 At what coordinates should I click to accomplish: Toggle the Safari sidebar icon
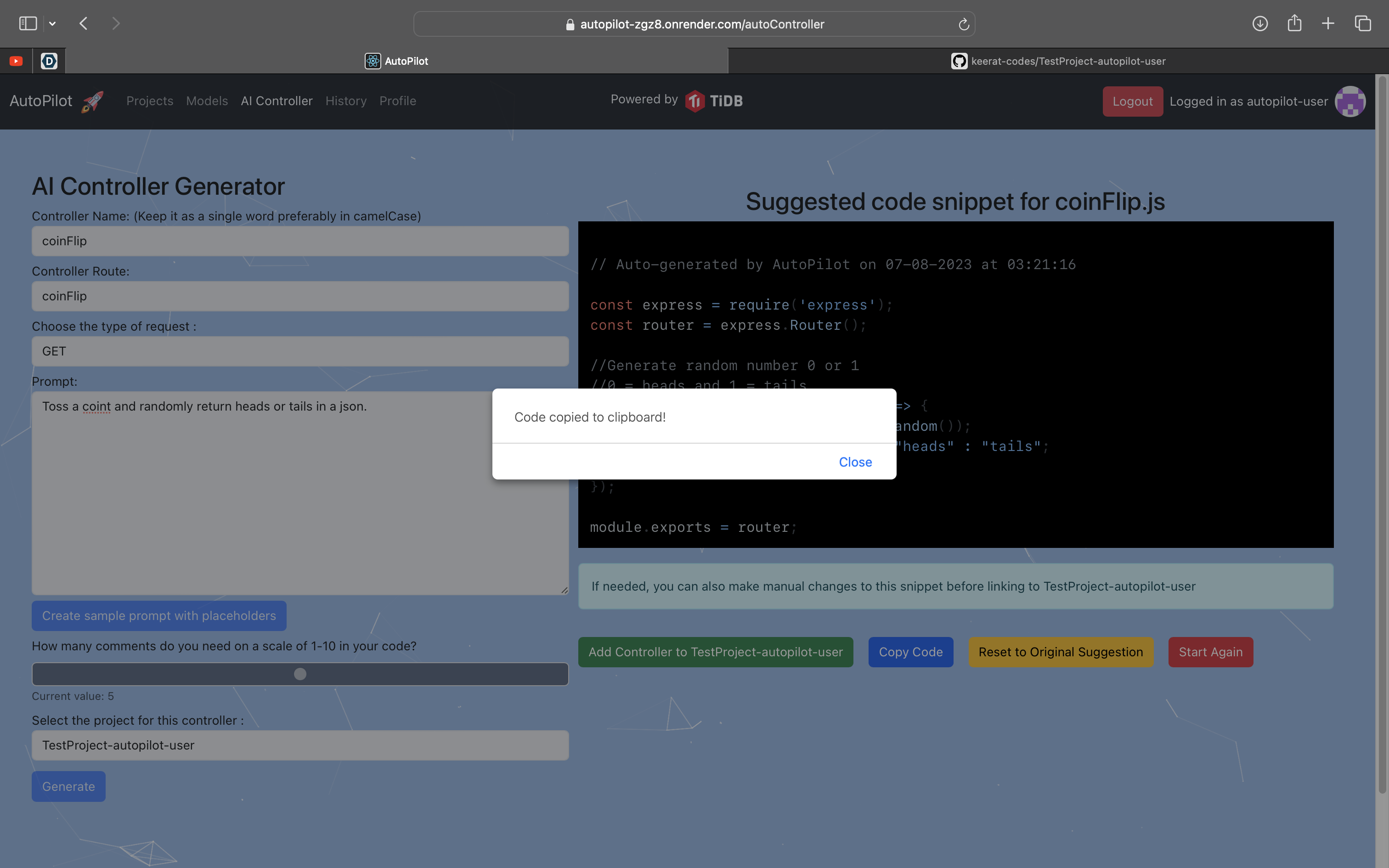[28, 23]
